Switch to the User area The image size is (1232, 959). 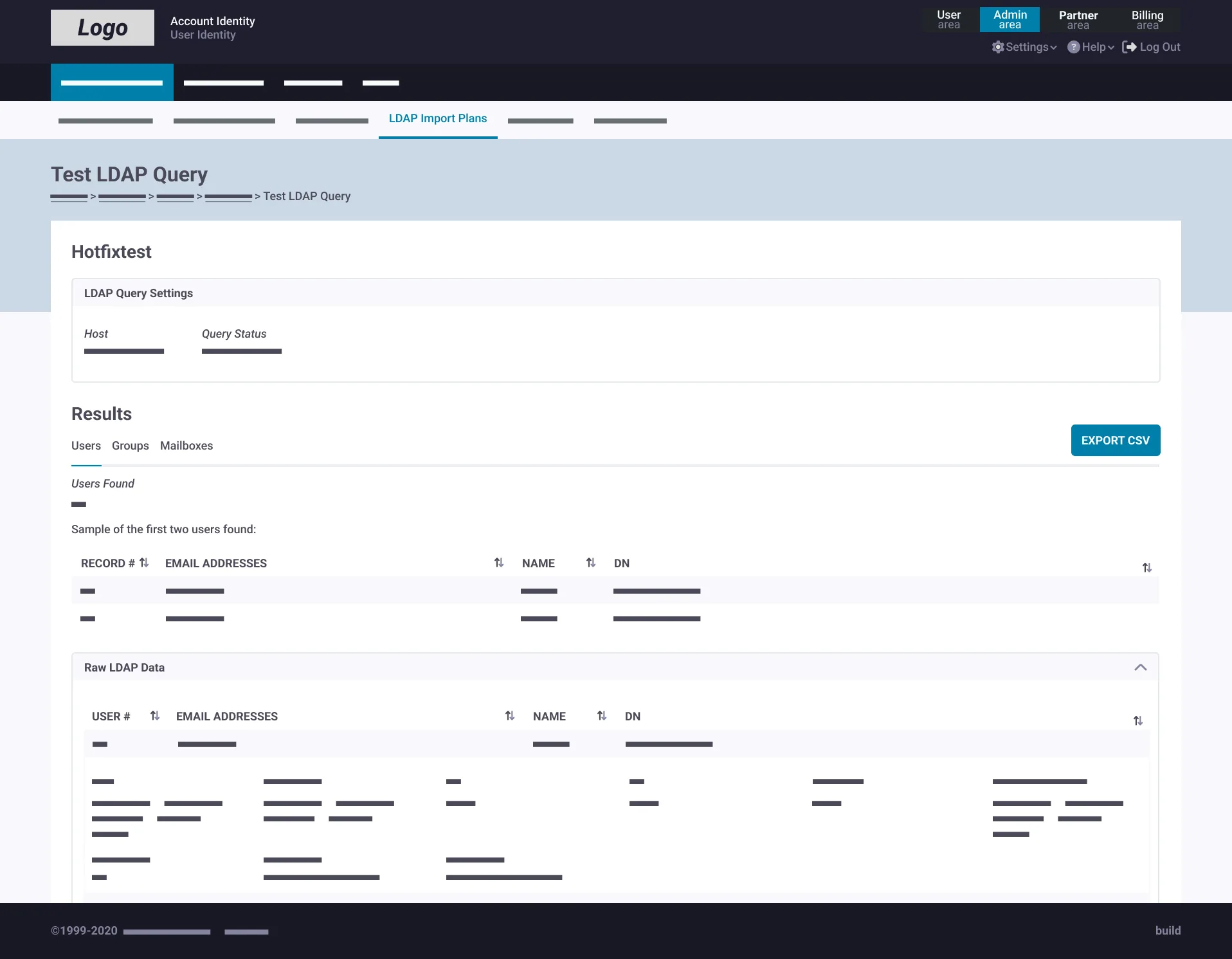point(948,20)
